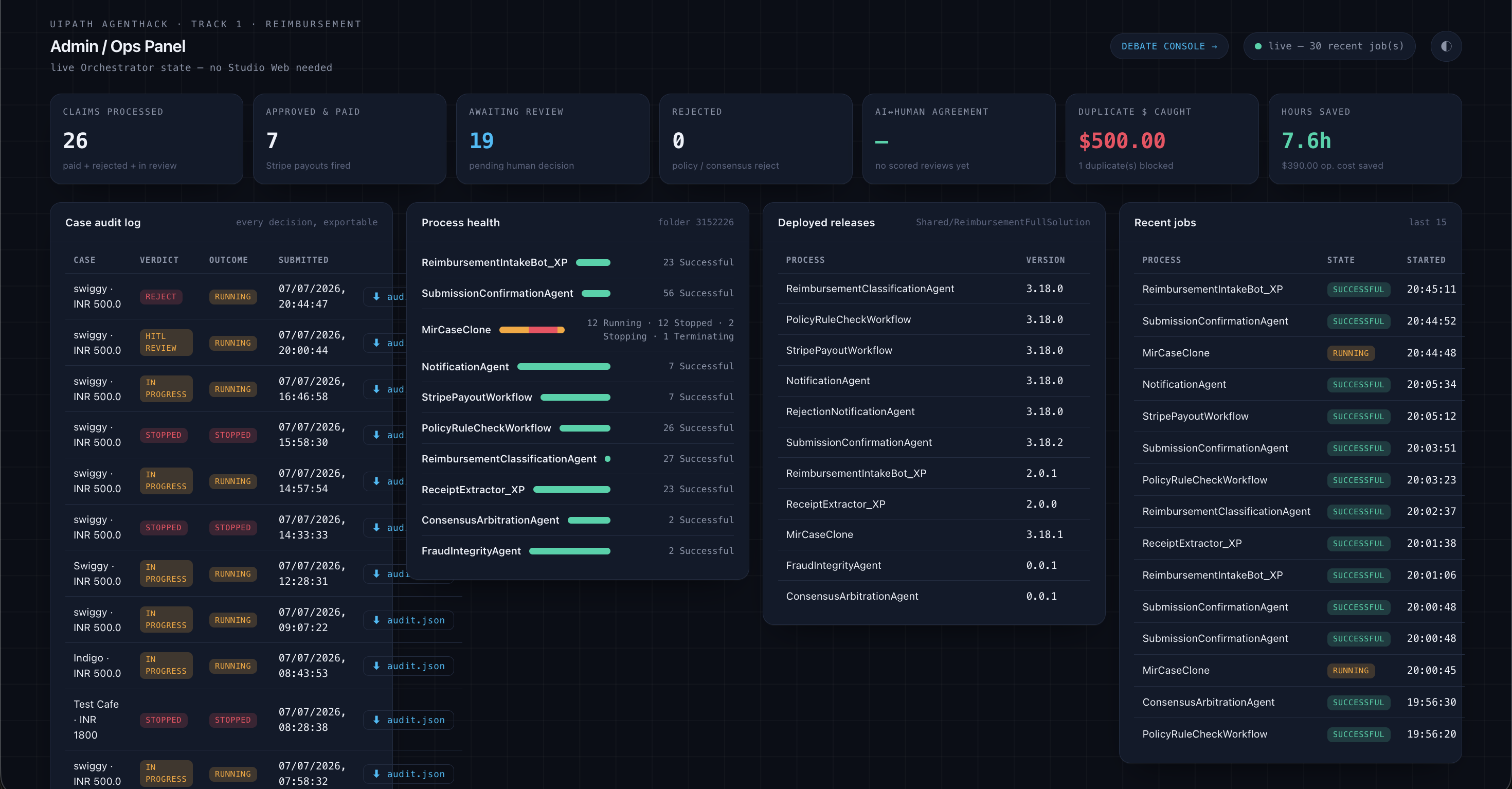
Task: Click the 'last 15' label in Recent jobs
Action: coord(1428,222)
